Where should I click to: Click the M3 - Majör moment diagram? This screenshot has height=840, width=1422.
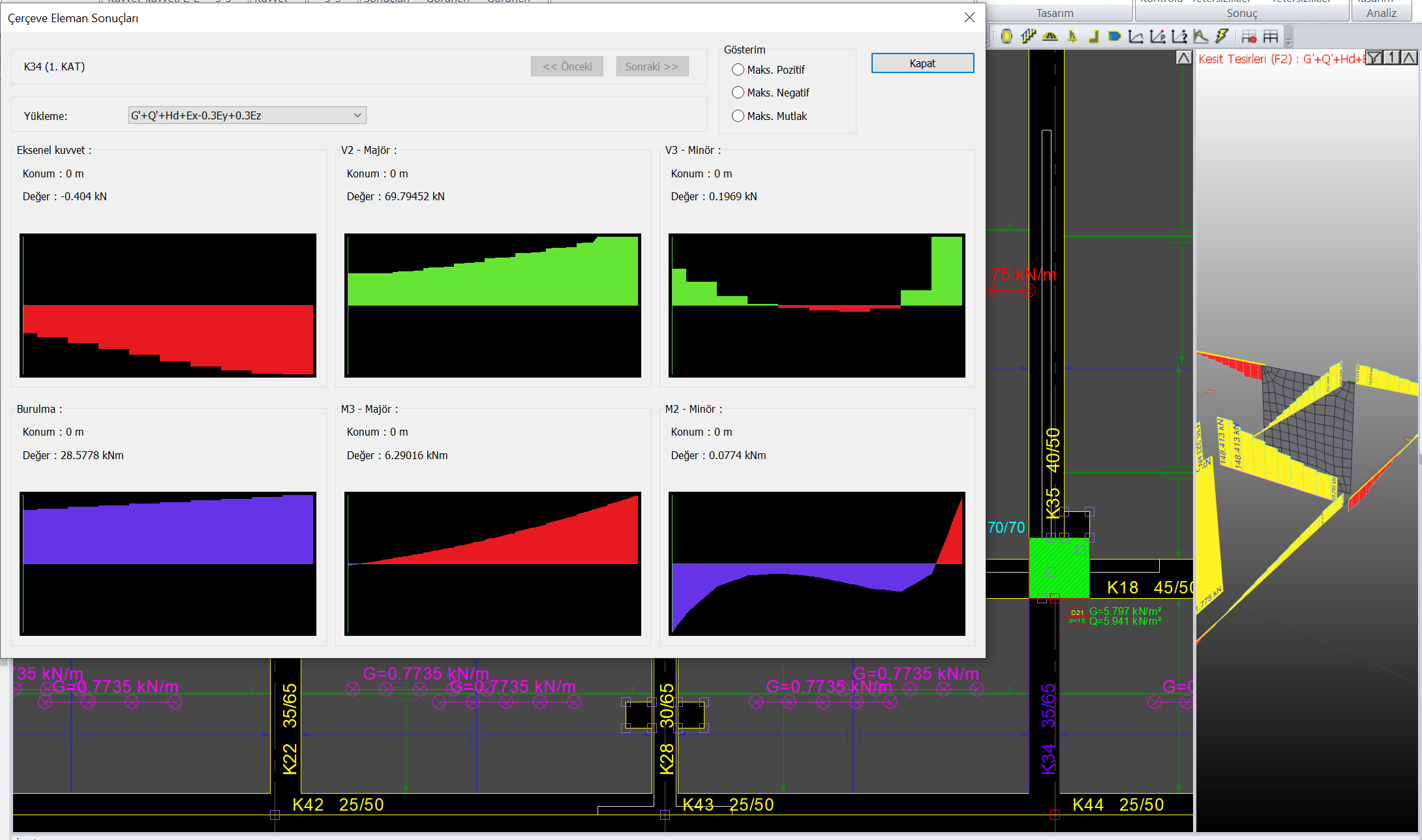point(492,563)
